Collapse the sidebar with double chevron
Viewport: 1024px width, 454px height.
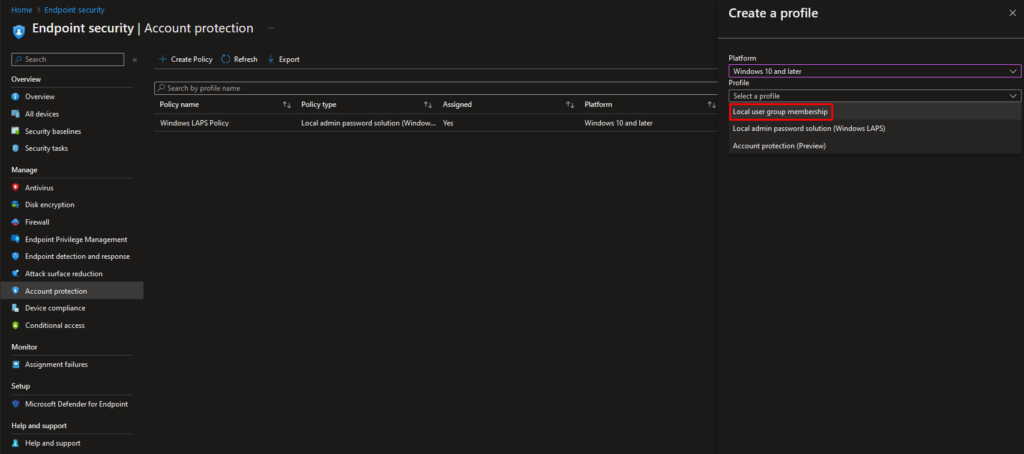pyautogui.click(x=135, y=59)
